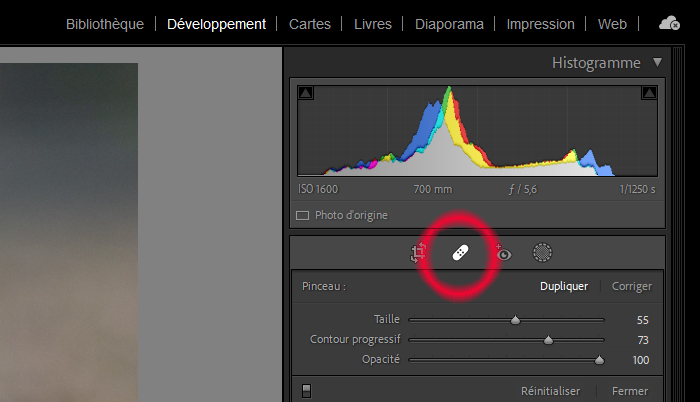Viewport: 700px width, 402px height.
Task: Go to the Impression module
Action: 540,24
